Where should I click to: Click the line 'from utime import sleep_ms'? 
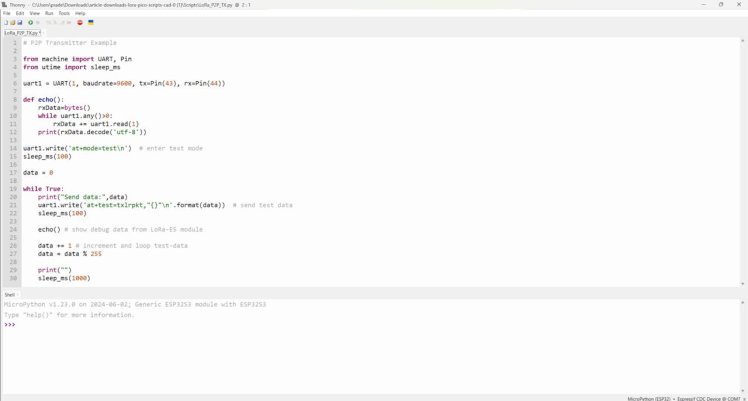point(72,67)
